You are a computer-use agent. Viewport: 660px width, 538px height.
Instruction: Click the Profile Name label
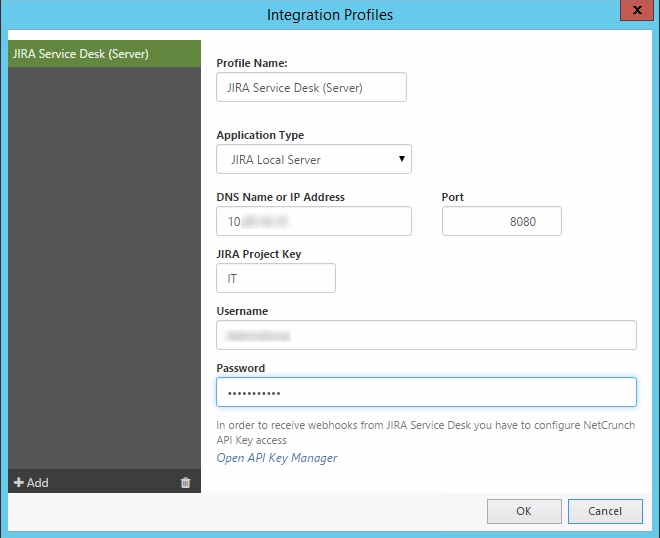(251, 63)
